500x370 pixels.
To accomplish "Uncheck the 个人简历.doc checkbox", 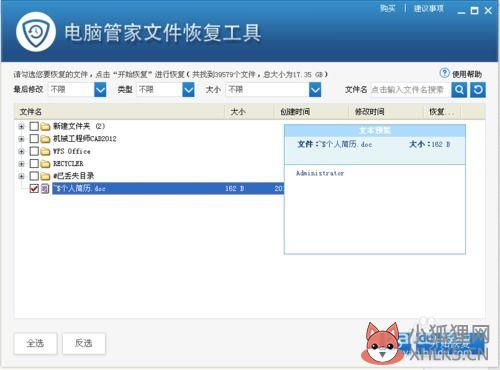I will (x=34, y=188).
